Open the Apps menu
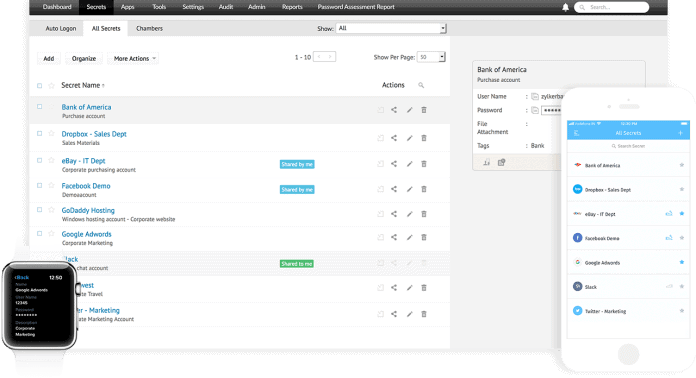 pos(127,7)
